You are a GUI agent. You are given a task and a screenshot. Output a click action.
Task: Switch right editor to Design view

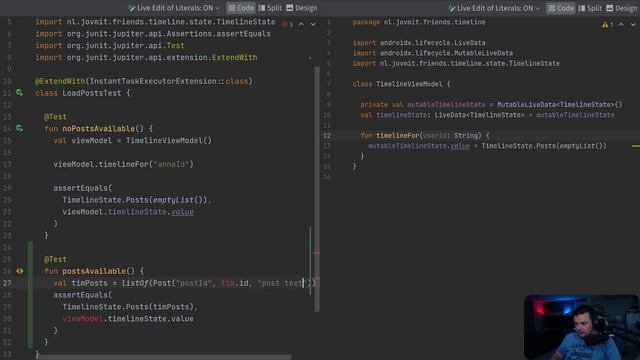point(621,8)
